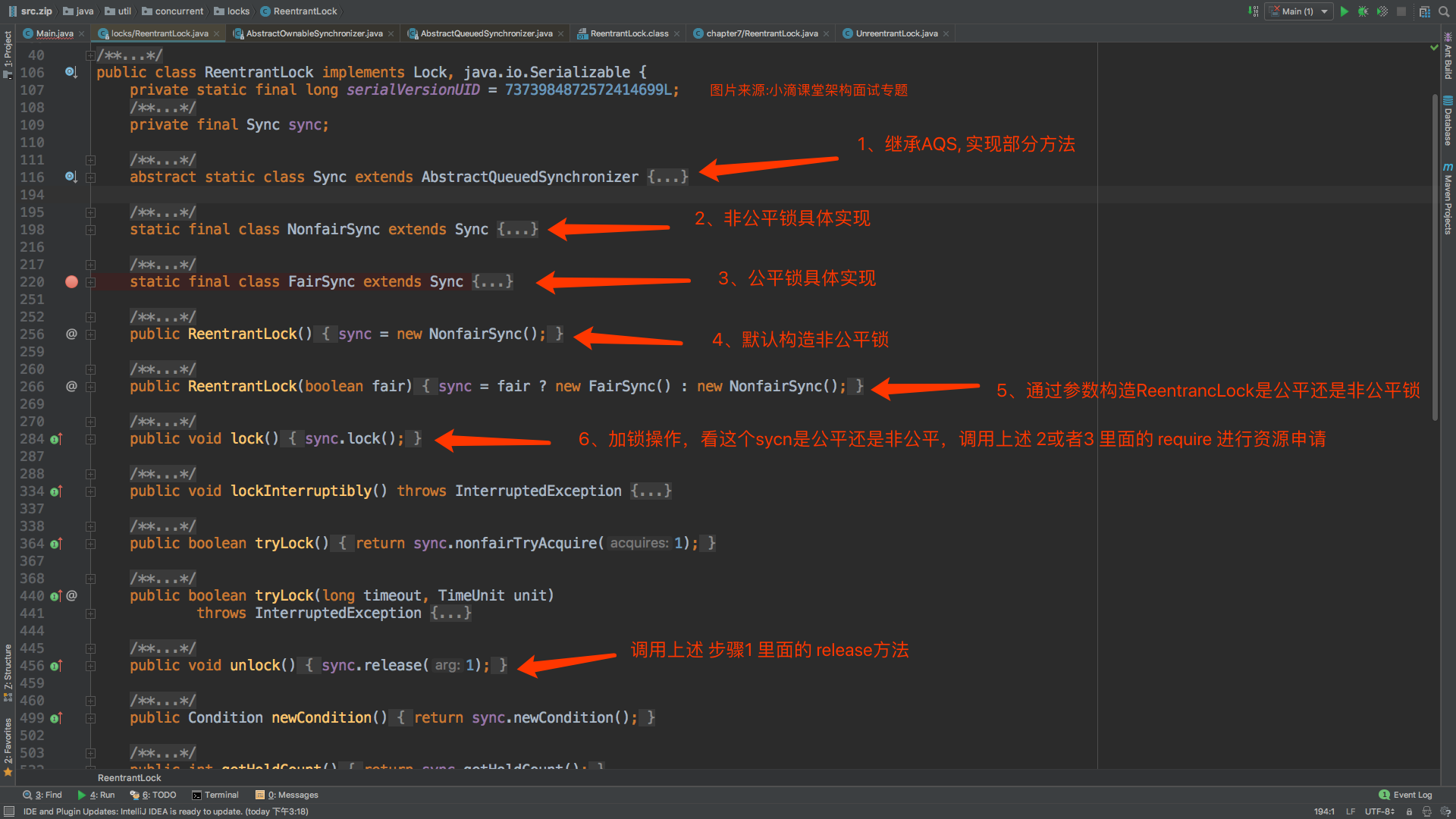Click the implements gutter icon on line 284

(x=55, y=439)
